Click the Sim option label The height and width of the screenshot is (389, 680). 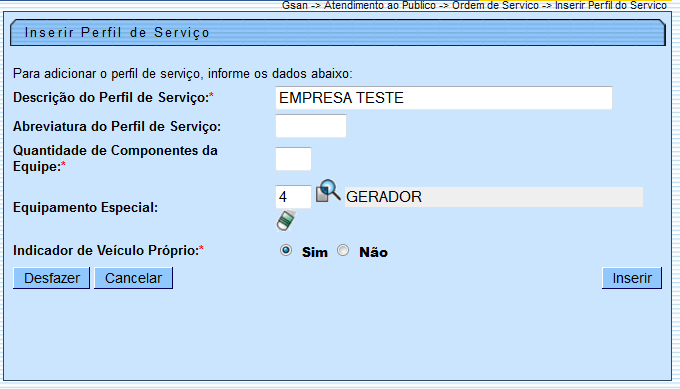click(315, 252)
